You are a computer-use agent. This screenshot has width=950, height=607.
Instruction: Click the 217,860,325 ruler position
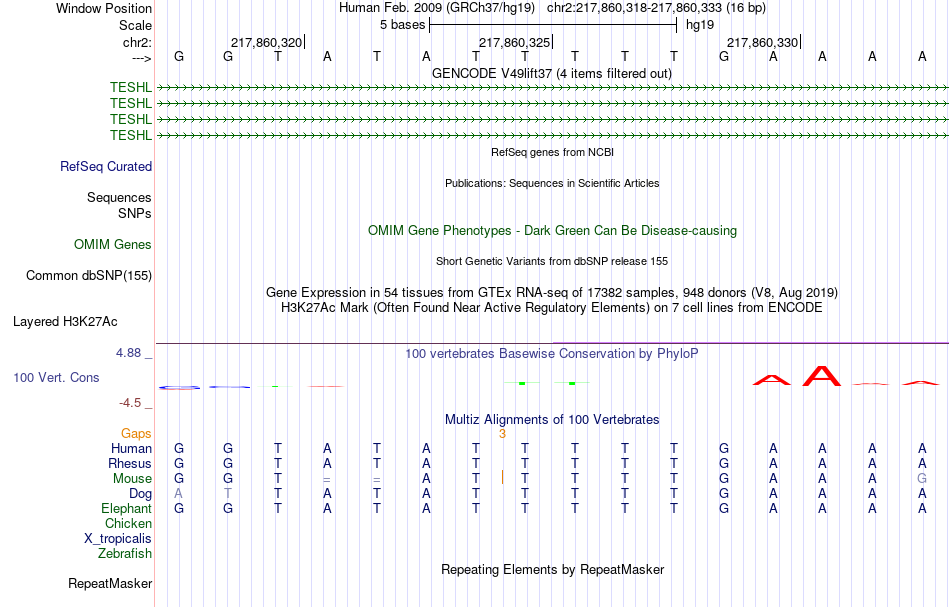(514, 42)
